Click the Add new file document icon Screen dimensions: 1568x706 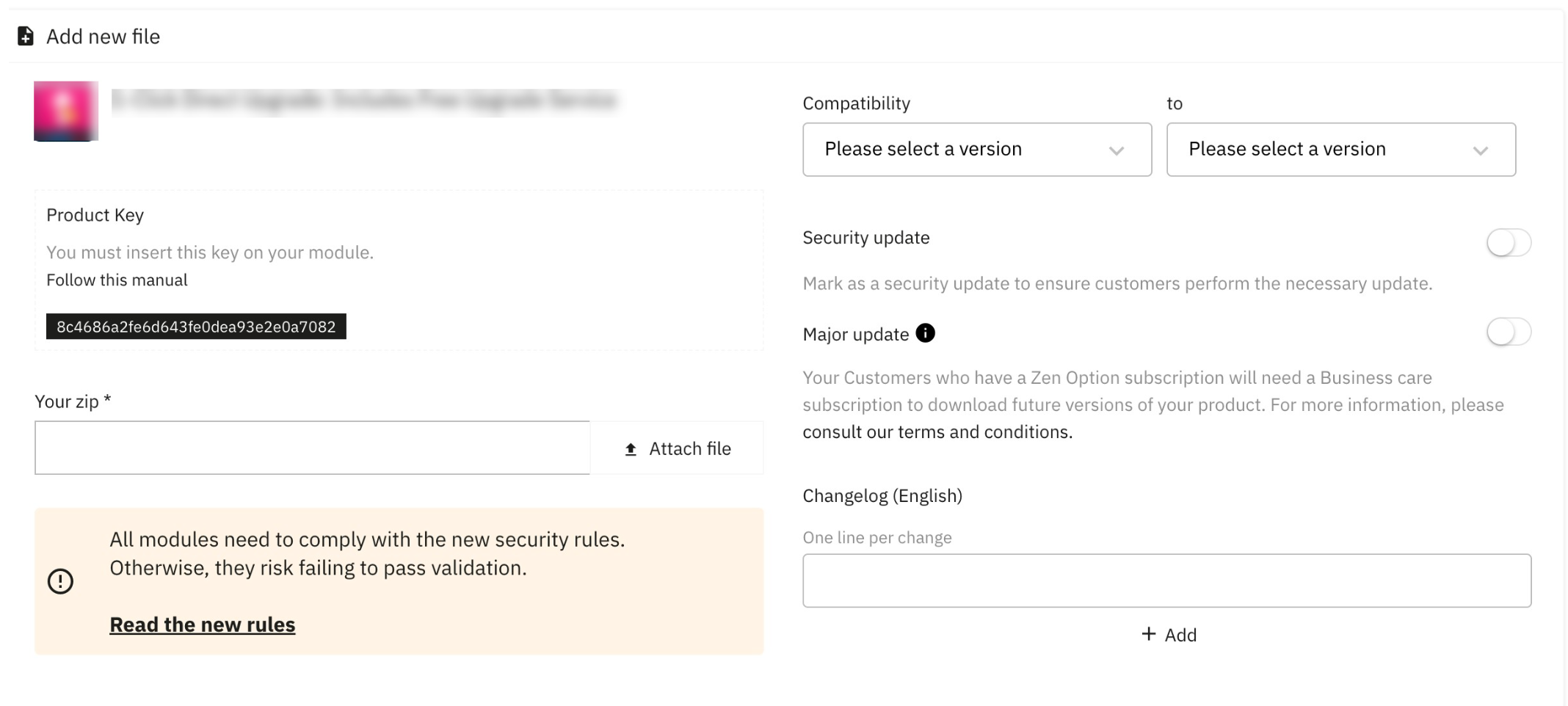pyautogui.click(x=26, y=36)
